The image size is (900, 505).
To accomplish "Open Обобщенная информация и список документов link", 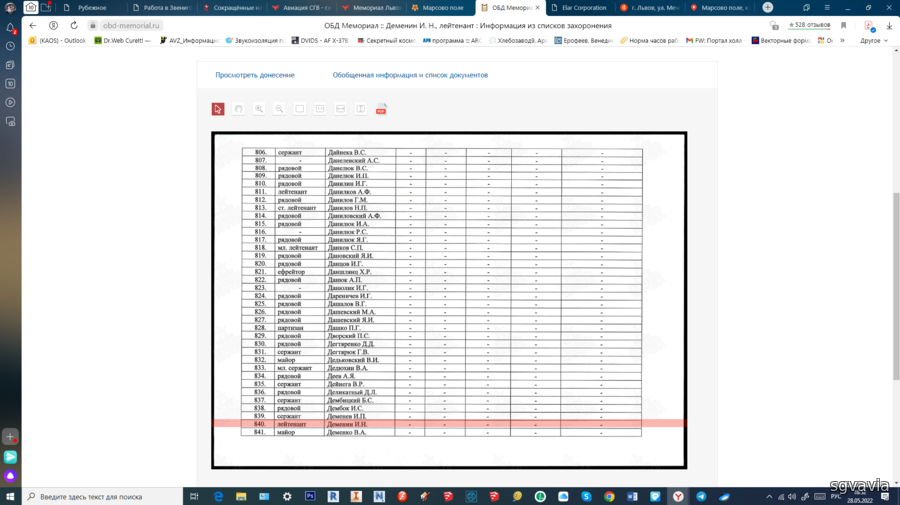I will 410,75.
